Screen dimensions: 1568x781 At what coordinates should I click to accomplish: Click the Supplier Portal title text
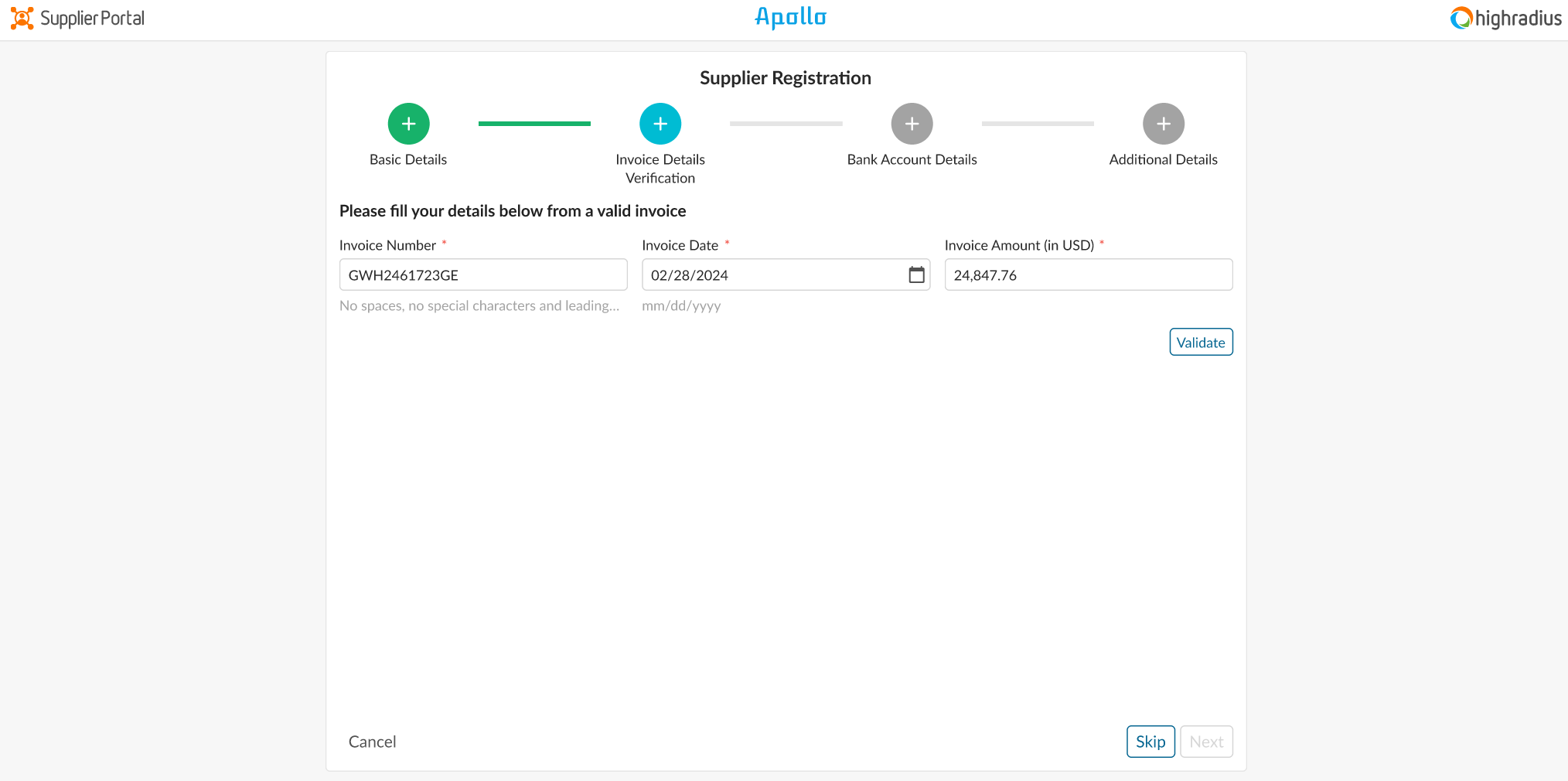click(92, 19)
